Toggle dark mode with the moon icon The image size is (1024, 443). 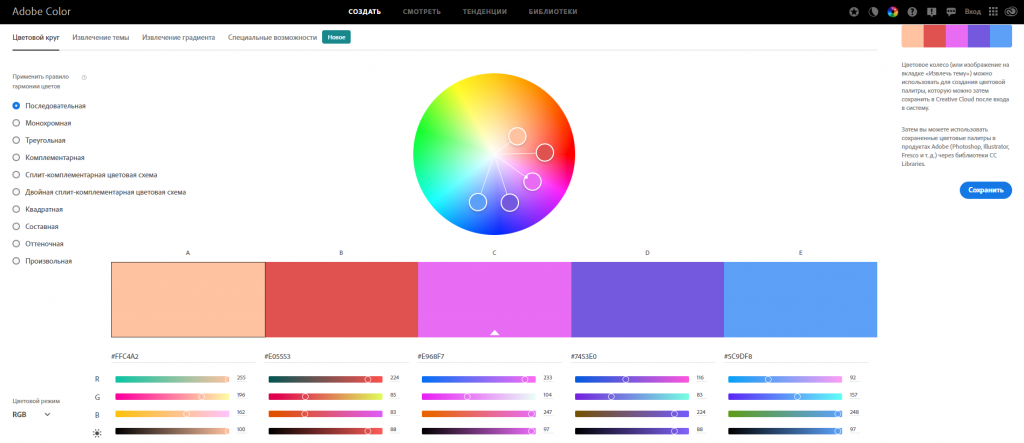[x=873, y=12]
